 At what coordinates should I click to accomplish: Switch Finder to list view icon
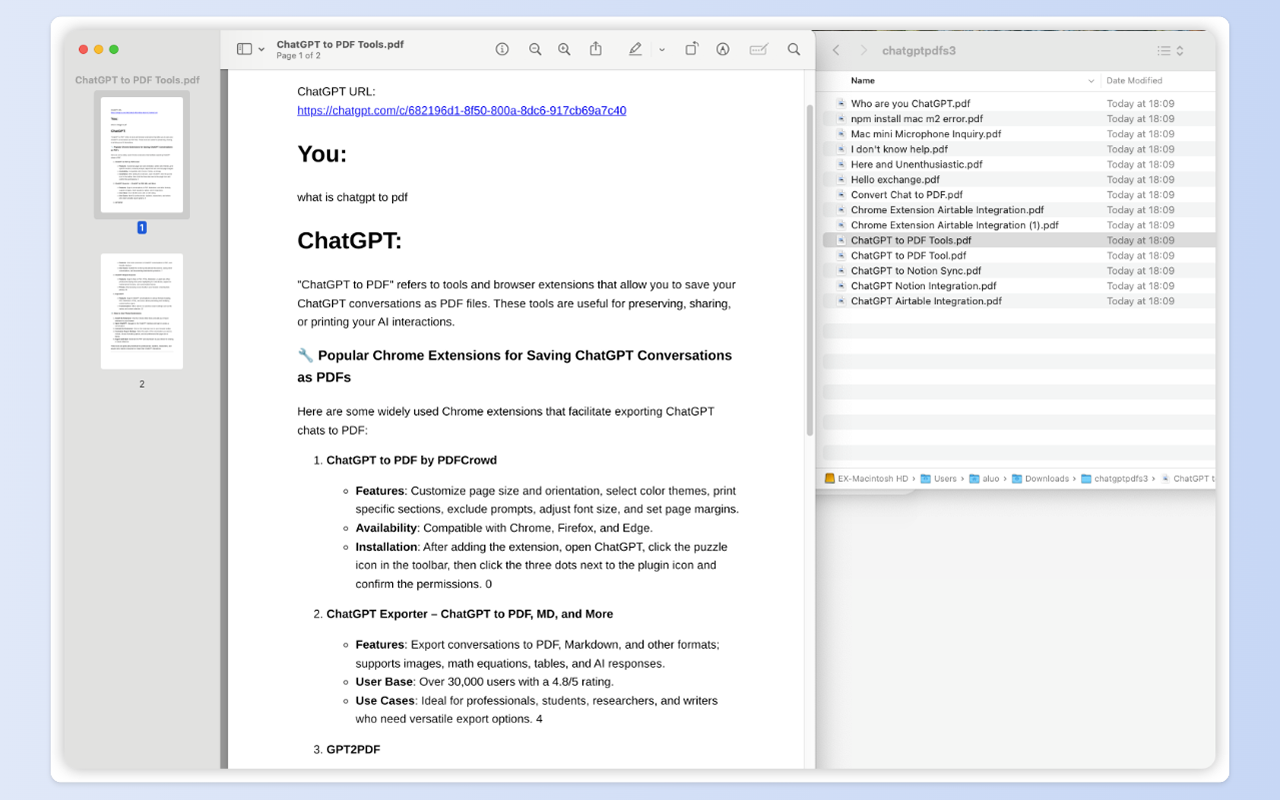[1164, 50]
